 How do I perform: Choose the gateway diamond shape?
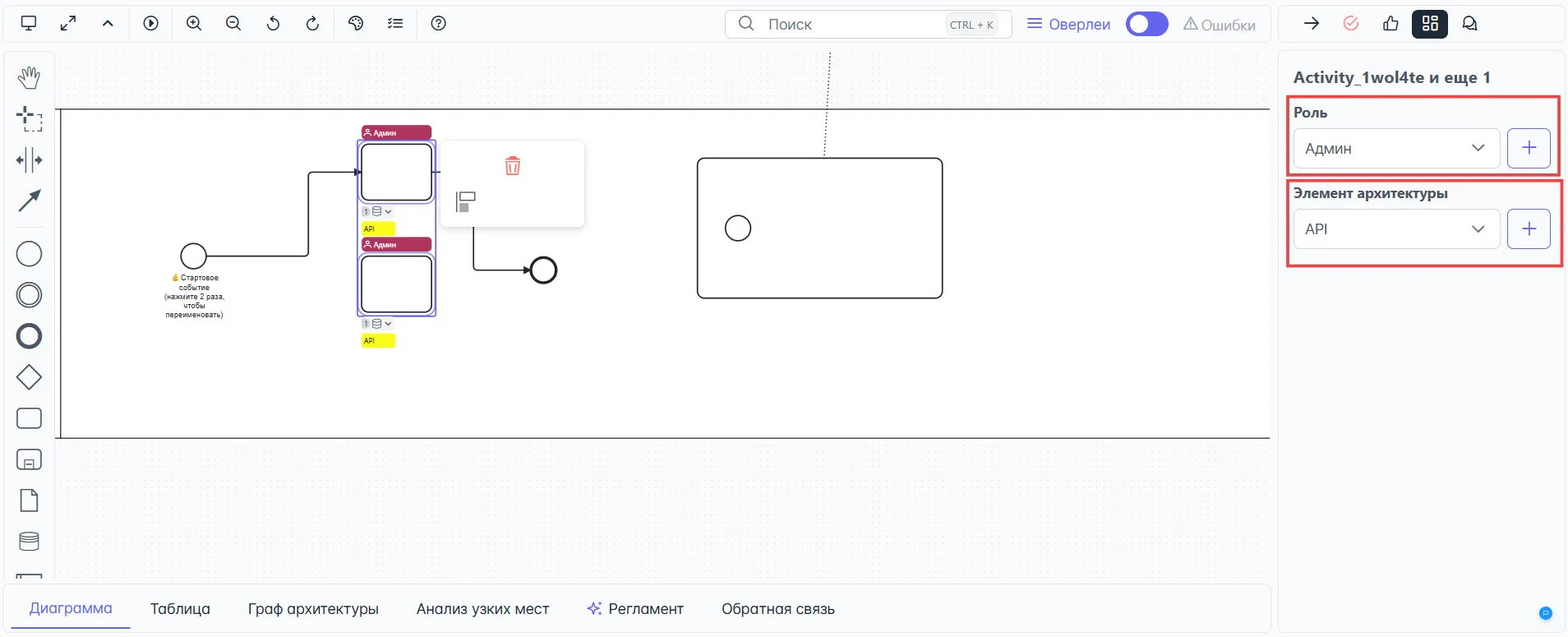tap(29, 377)
